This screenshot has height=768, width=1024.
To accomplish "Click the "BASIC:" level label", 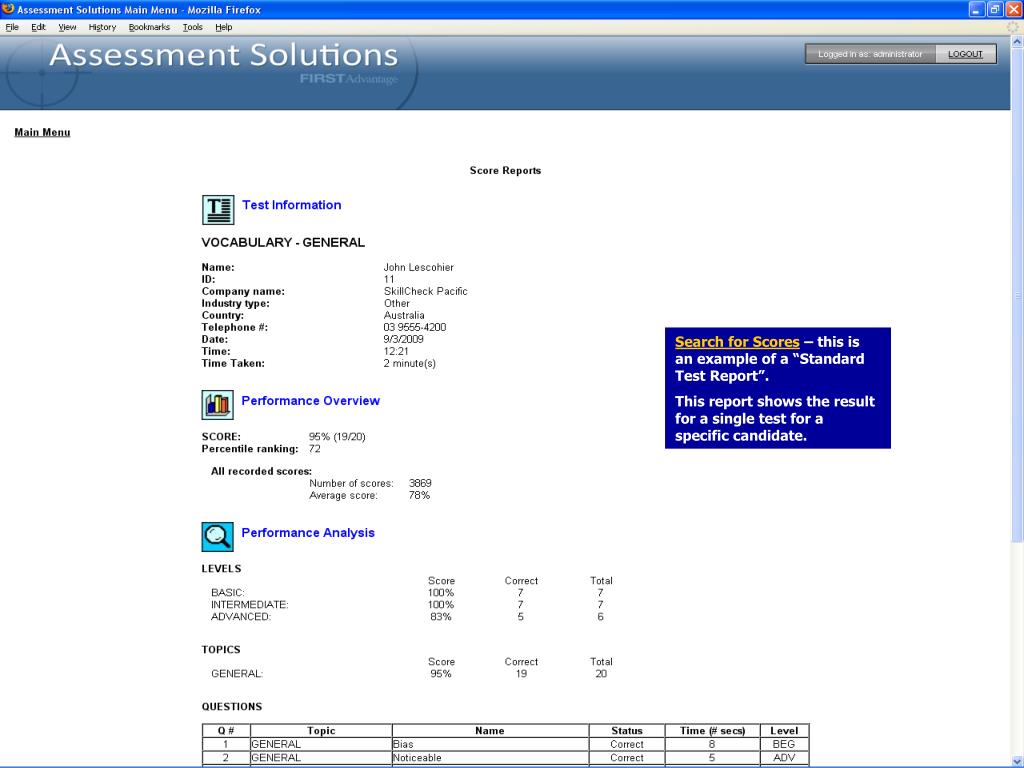I will 228,593.
